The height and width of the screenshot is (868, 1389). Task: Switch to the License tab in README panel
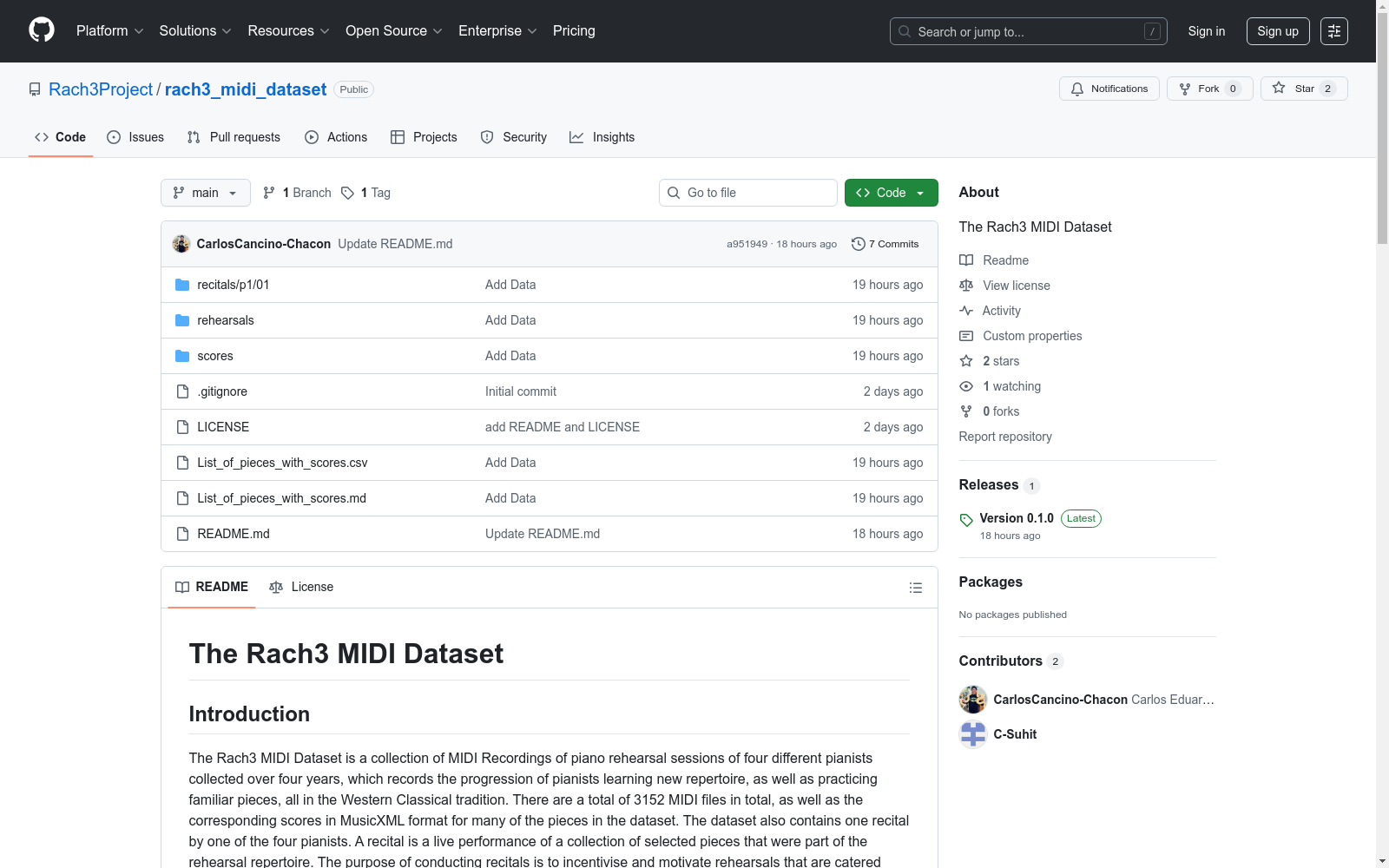(x=301, y=587)
